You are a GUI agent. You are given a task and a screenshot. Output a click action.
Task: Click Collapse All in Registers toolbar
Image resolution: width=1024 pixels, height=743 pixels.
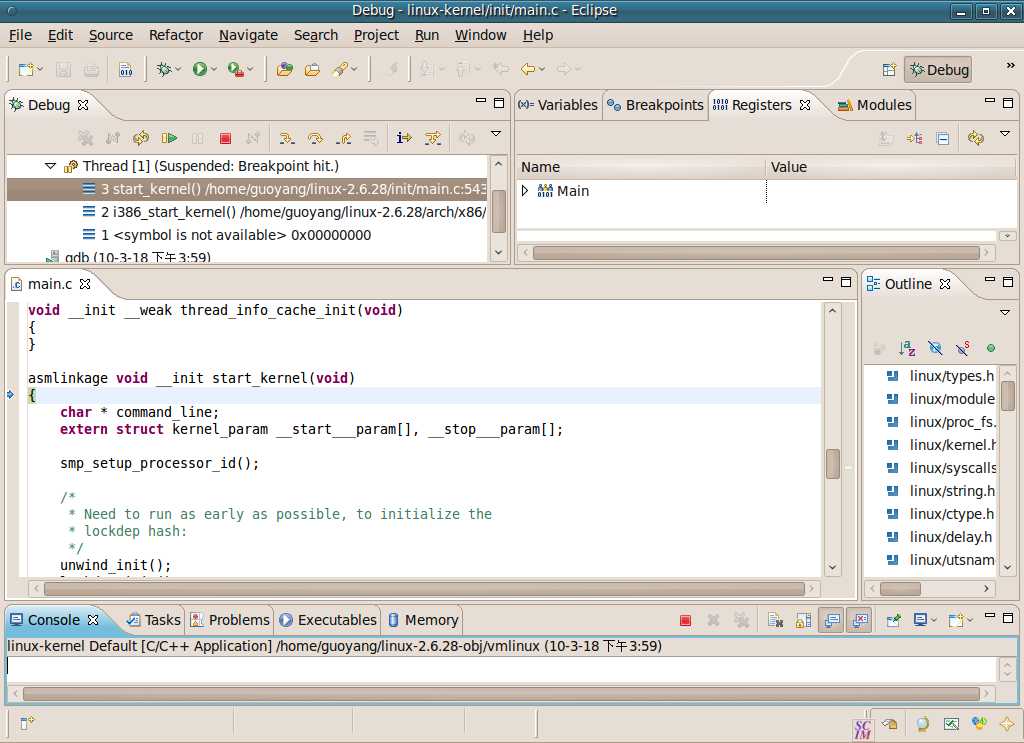pyautogui.click(x=942, y=138)
